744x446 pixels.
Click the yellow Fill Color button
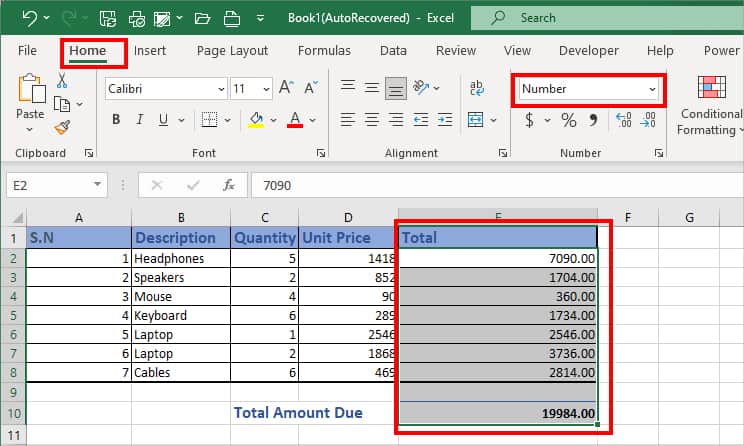tap(256, 120)
